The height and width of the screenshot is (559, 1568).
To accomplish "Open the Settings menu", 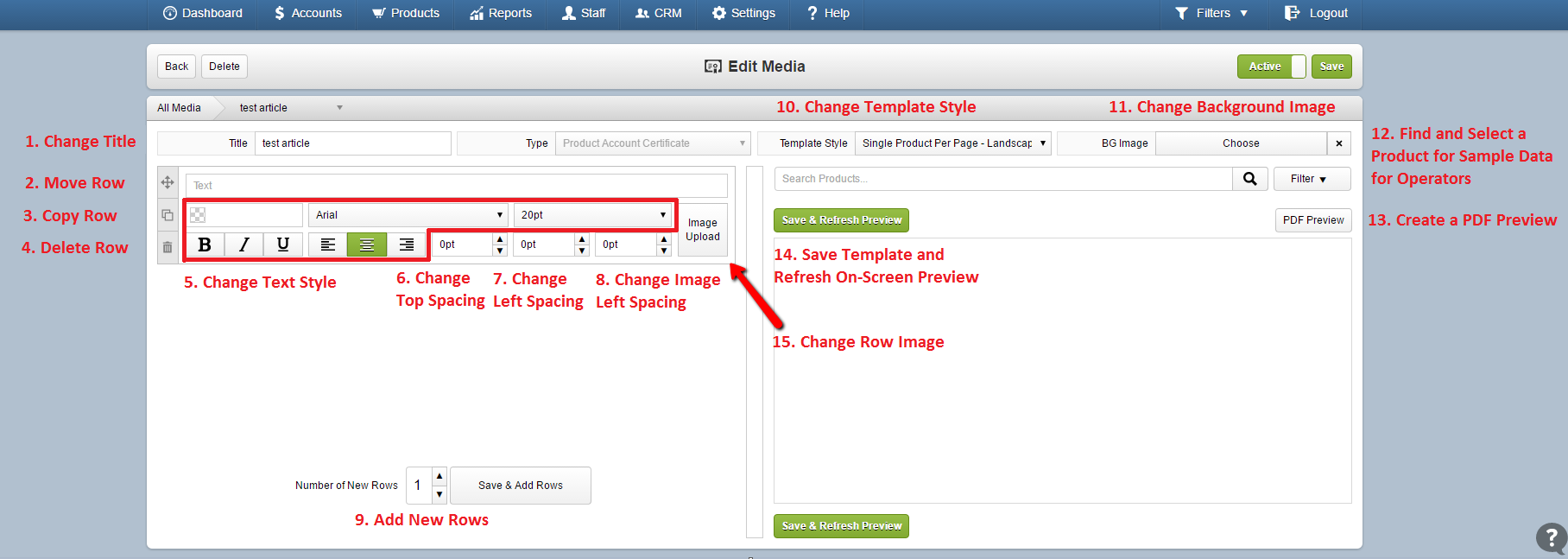I will pyautogui.click(x=743, y=13).
